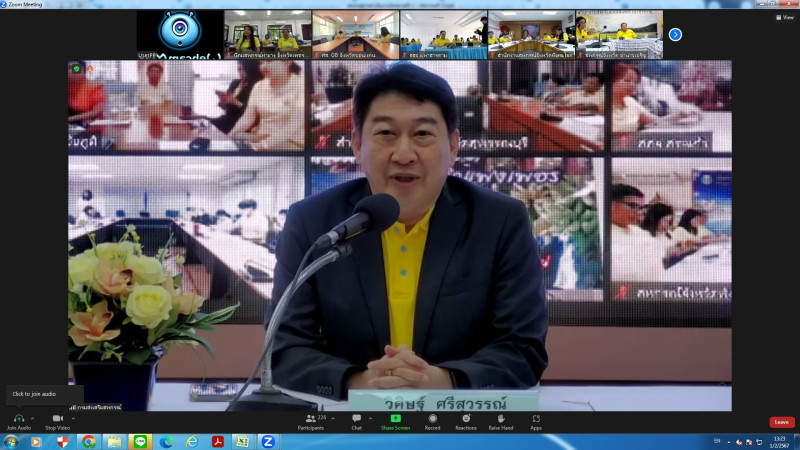Viewport: 800px width, 450px height.
Task: Open the Chat panel
Action: point(357,422)
